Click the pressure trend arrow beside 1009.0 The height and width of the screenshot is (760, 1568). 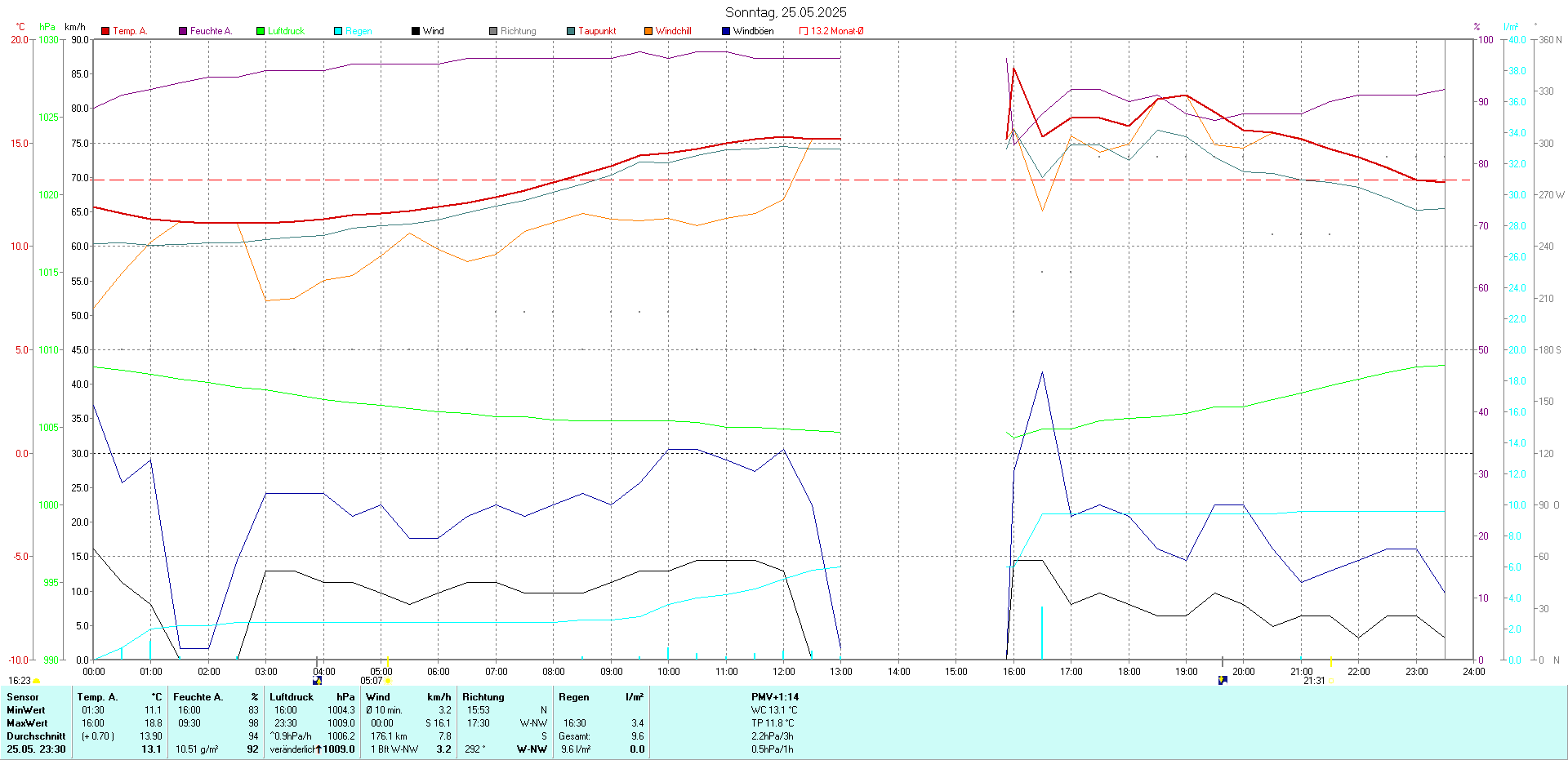(318, 749)
